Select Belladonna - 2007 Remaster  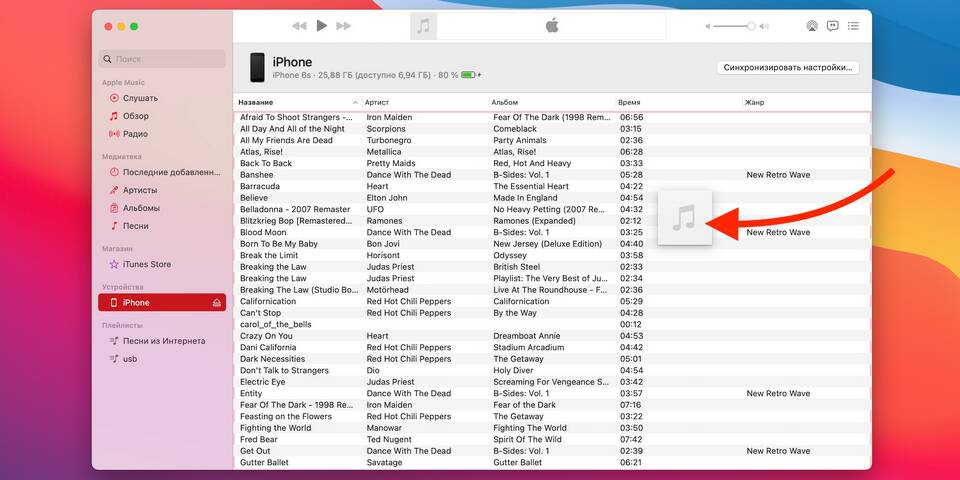[x=294, y=209]
